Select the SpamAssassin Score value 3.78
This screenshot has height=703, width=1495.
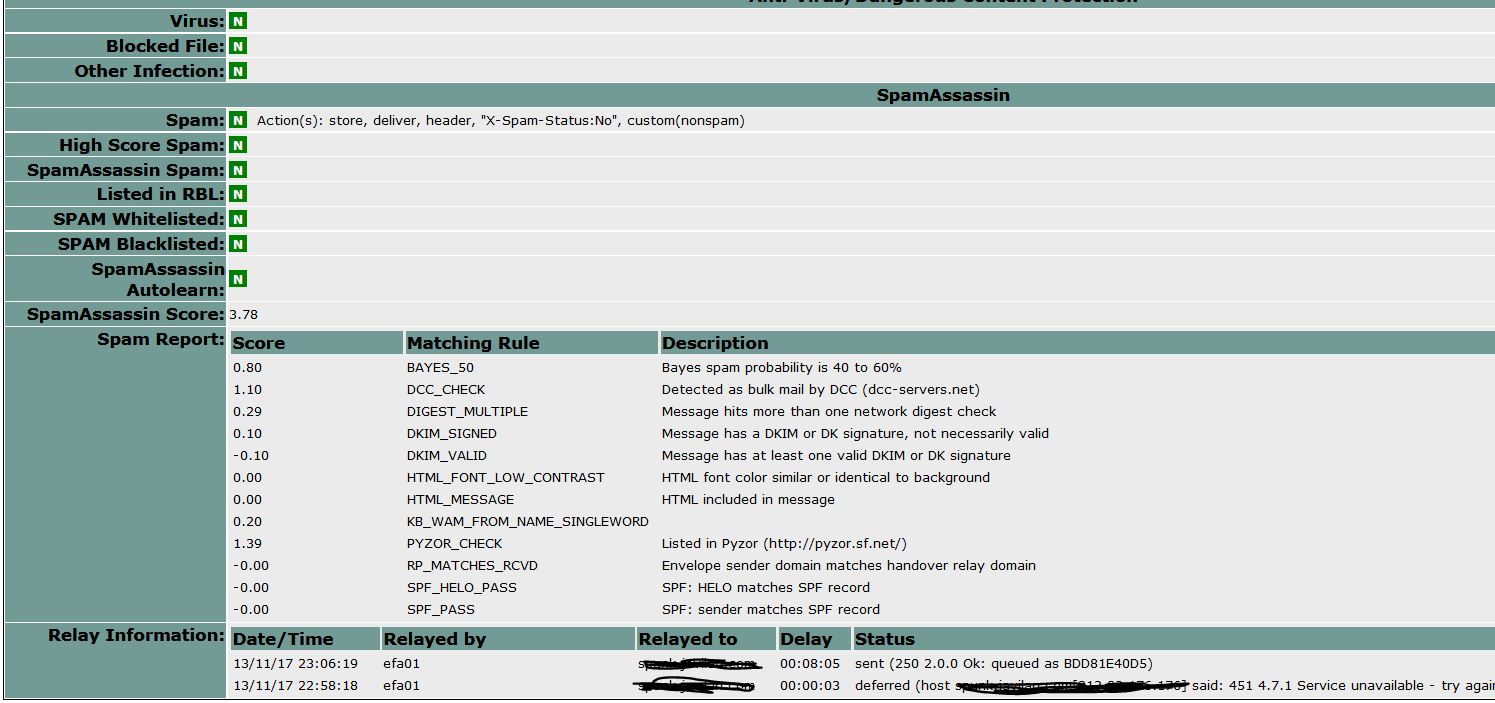click(243, 314)
